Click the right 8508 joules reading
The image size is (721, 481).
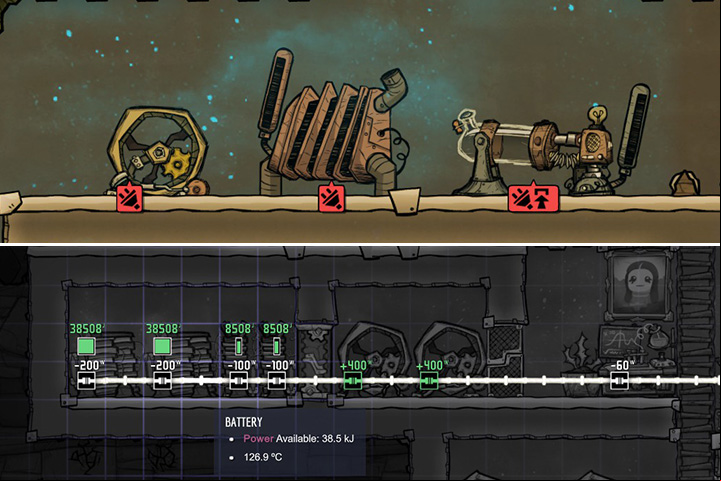click(278, 329)
